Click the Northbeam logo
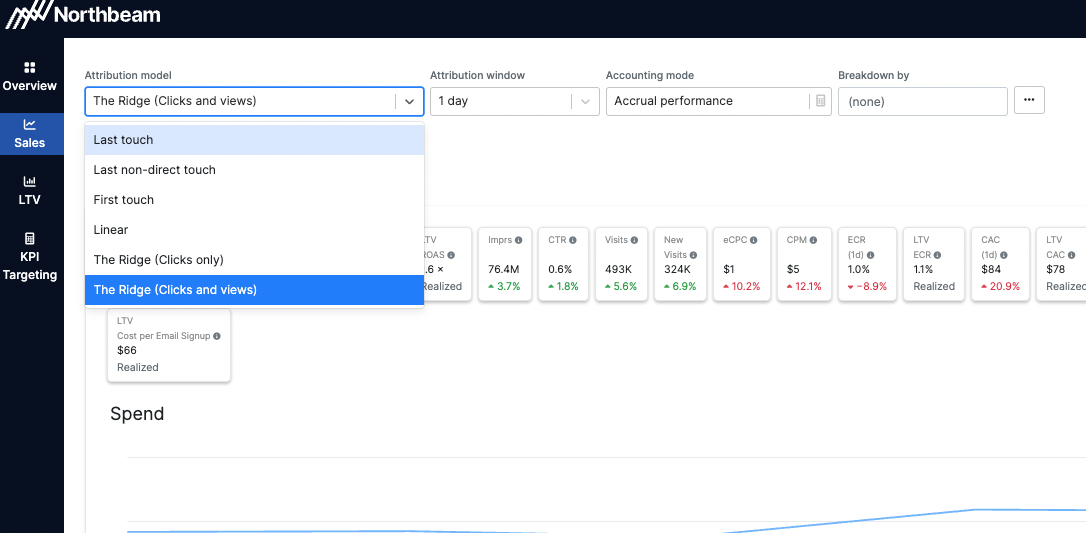Viewport: 1086px width, 533px height. coord(83,14)
